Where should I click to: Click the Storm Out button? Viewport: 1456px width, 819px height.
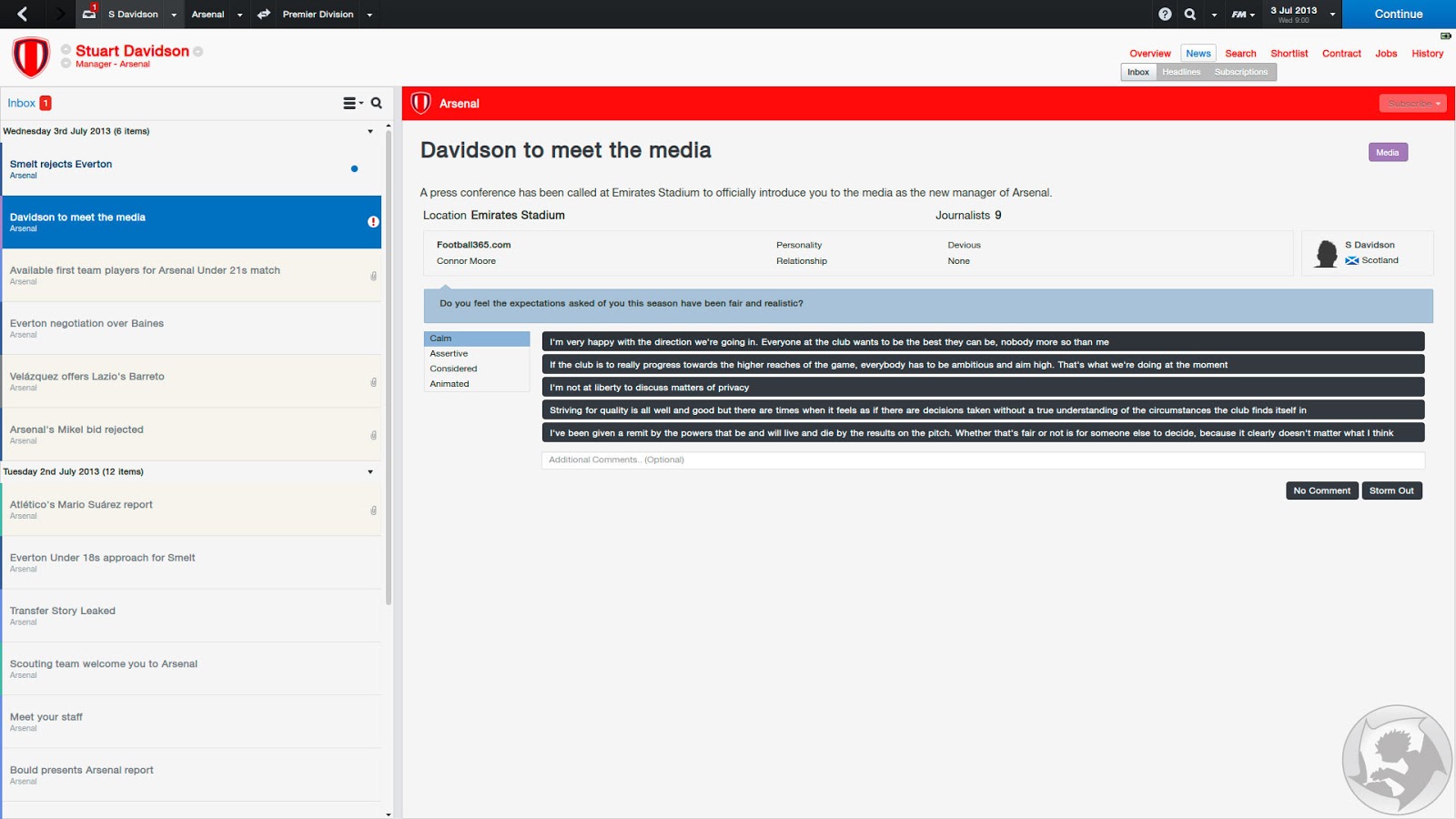pyautogui.click(x=1391, y=490)
